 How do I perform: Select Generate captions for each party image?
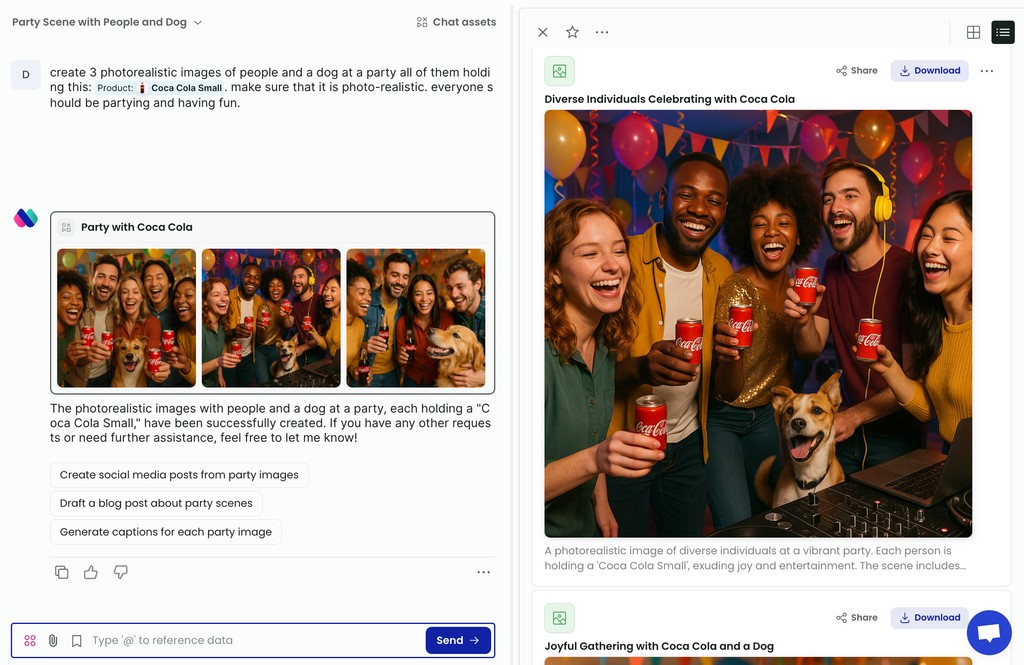(166, 532)
